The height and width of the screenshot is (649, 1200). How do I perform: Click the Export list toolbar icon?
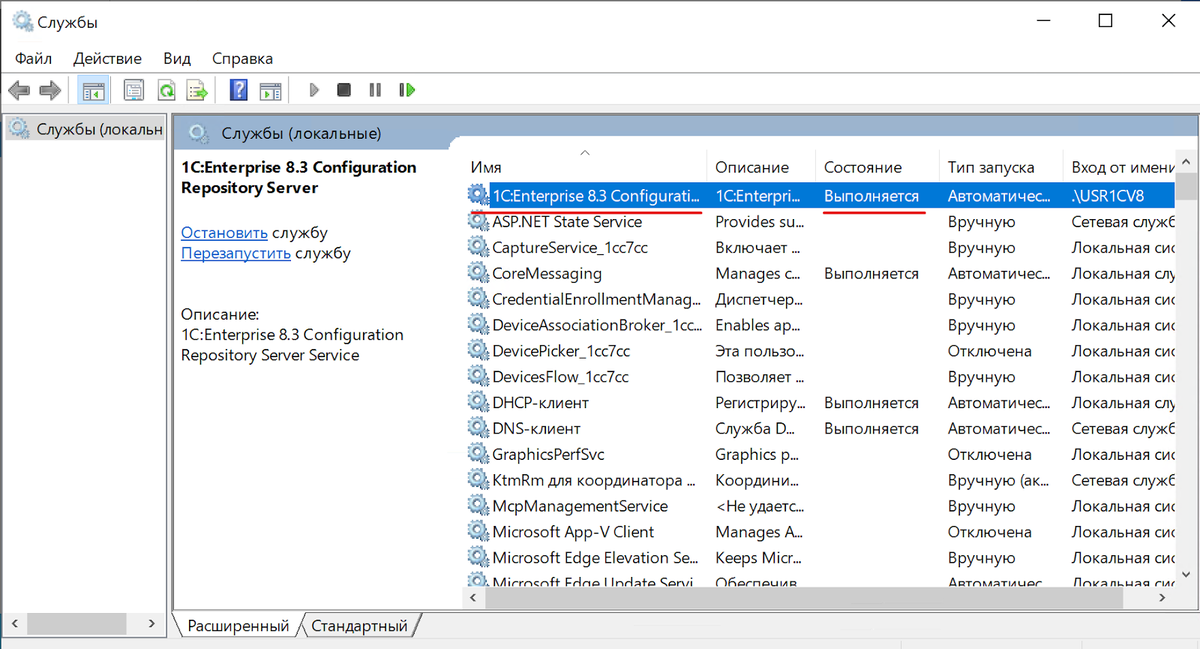[x=197, y=90]
